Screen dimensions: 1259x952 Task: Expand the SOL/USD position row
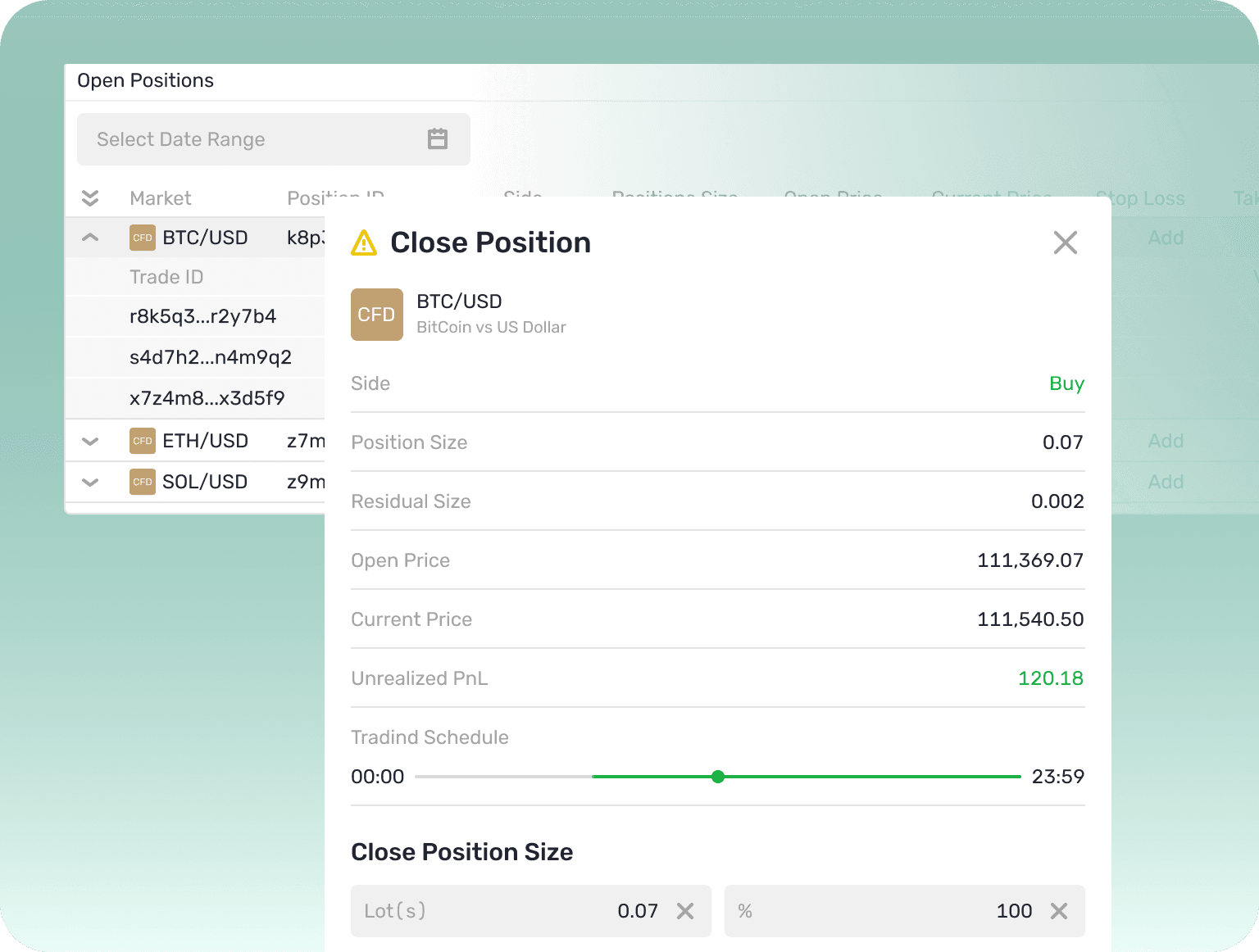pos(90,482)
